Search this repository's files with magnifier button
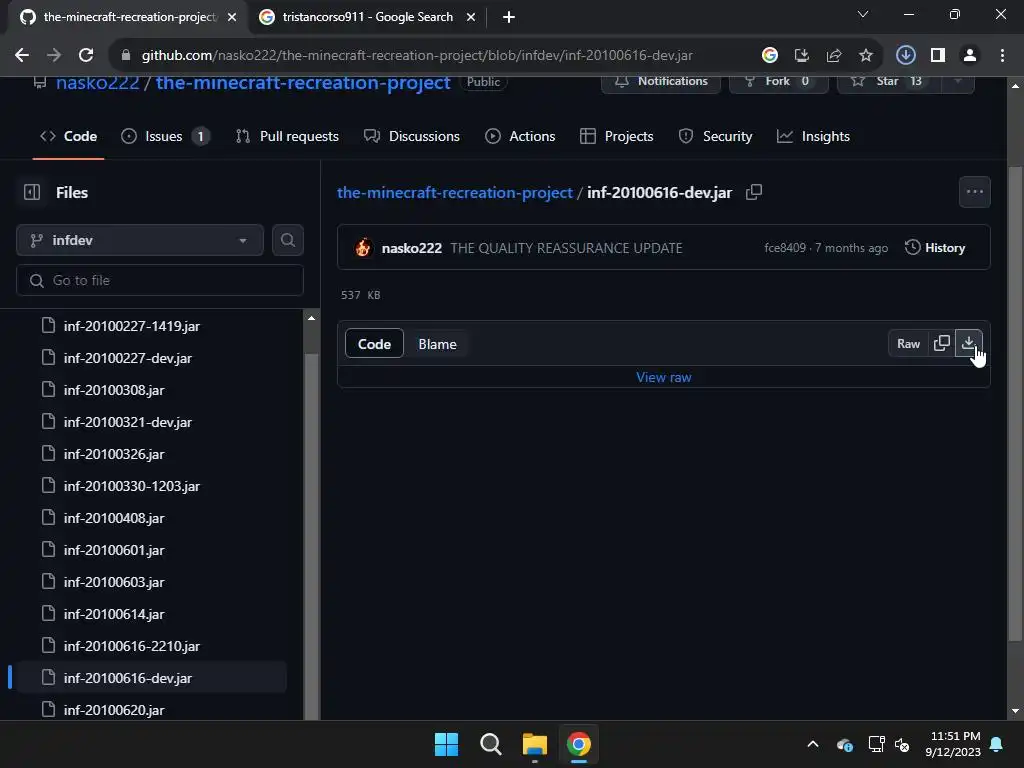This screenshot has width=1024, height=768. [x=287, y=240]
